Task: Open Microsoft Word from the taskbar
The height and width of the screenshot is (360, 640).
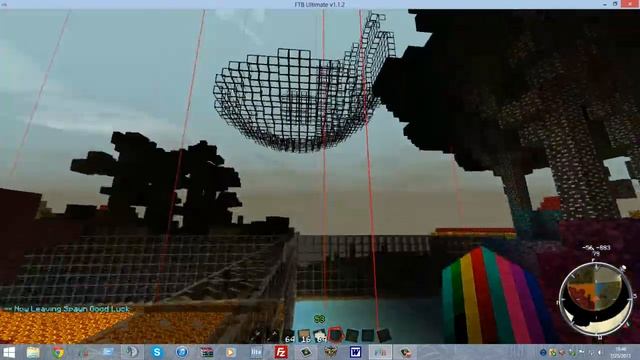Action: (x=355, y=352)
